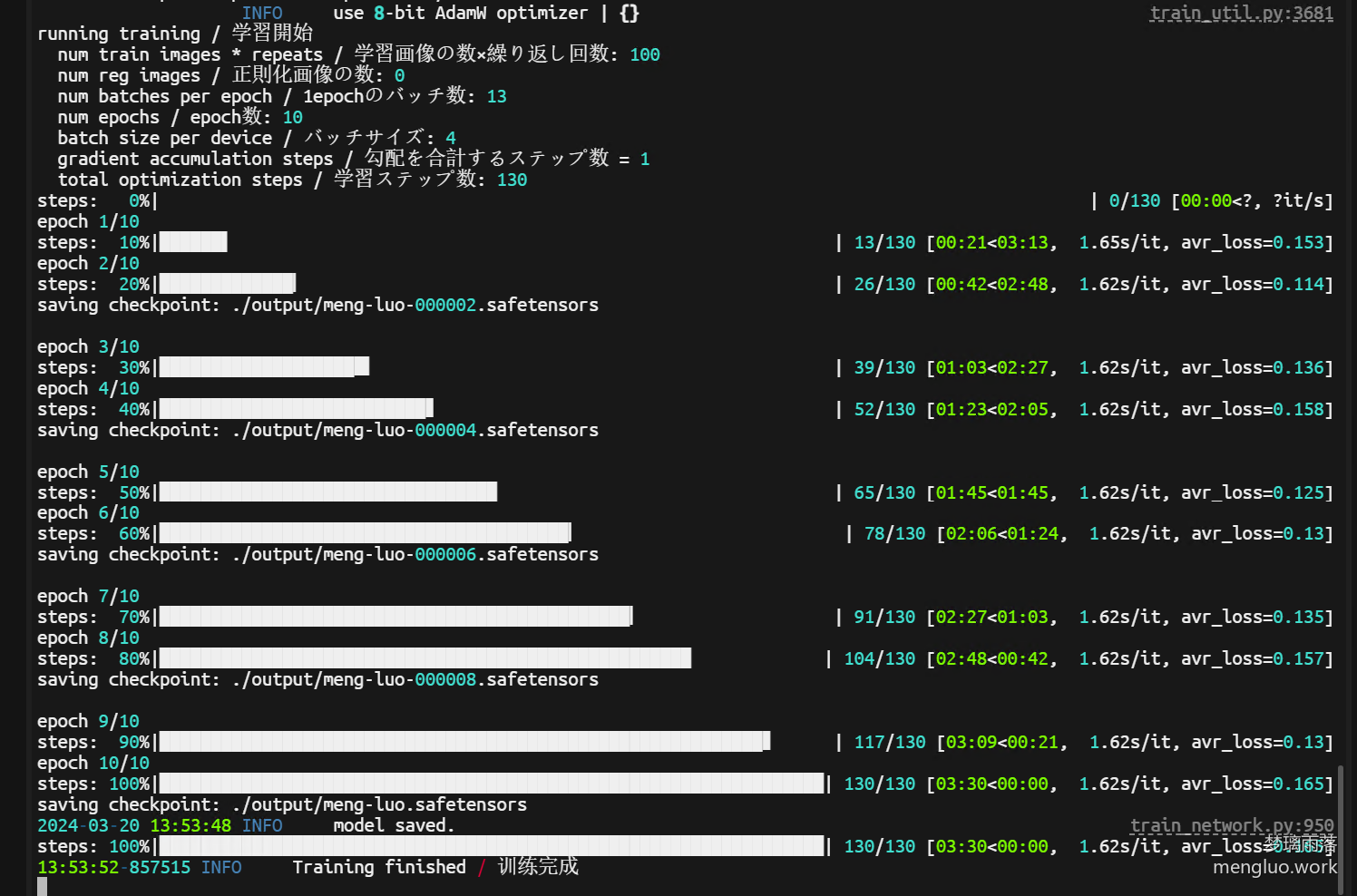This screenshot has height=896, width=1357.
Task: Click the meng-luo-000002.safetensors checkpoint path
Action: pyautogui.click(x=415, y=305)
